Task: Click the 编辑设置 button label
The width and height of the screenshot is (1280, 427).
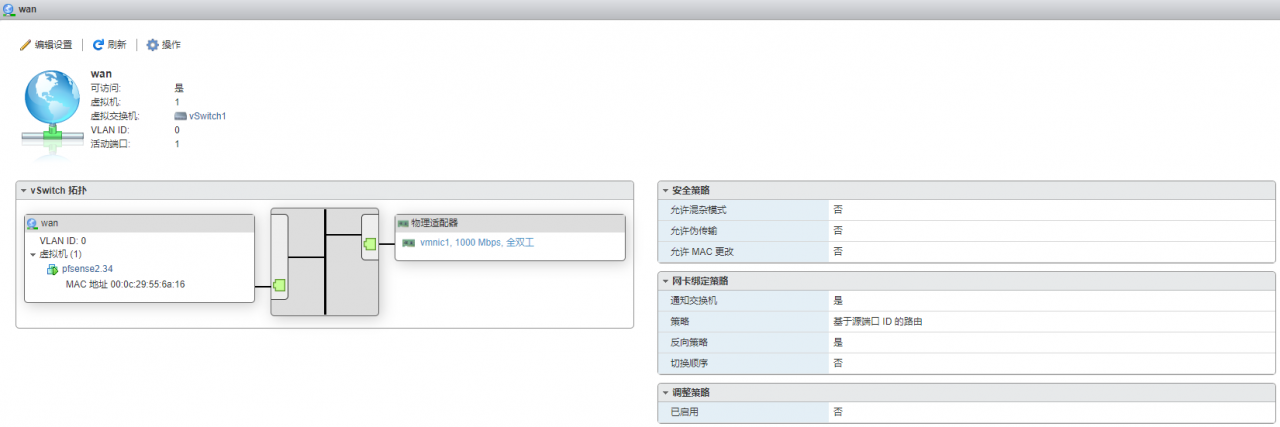Action: (x=54, y=45)
